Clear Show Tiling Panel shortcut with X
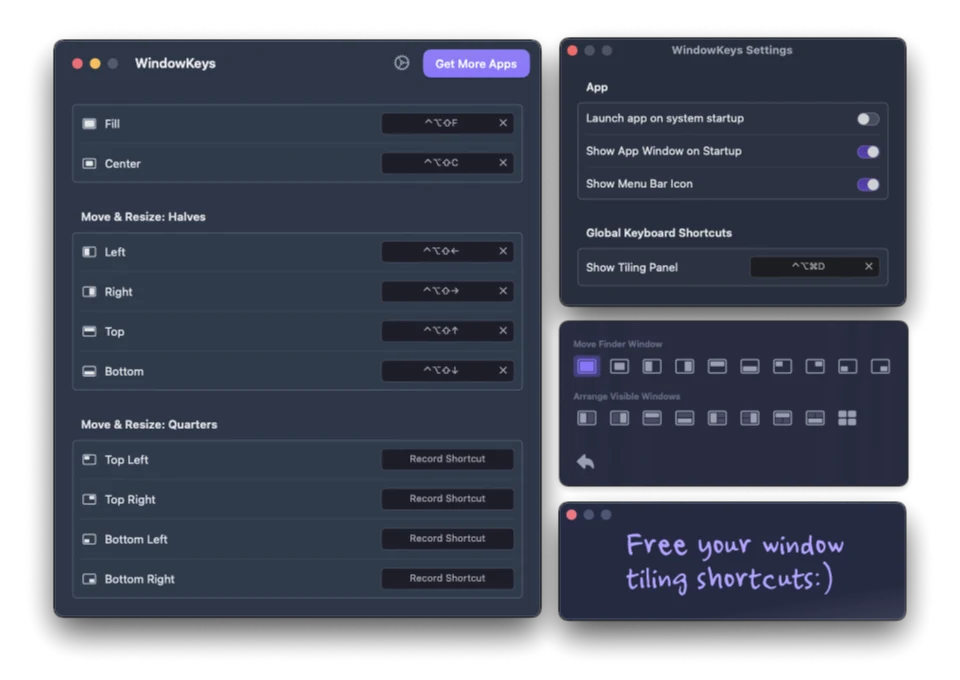 [x=868, y=266]
